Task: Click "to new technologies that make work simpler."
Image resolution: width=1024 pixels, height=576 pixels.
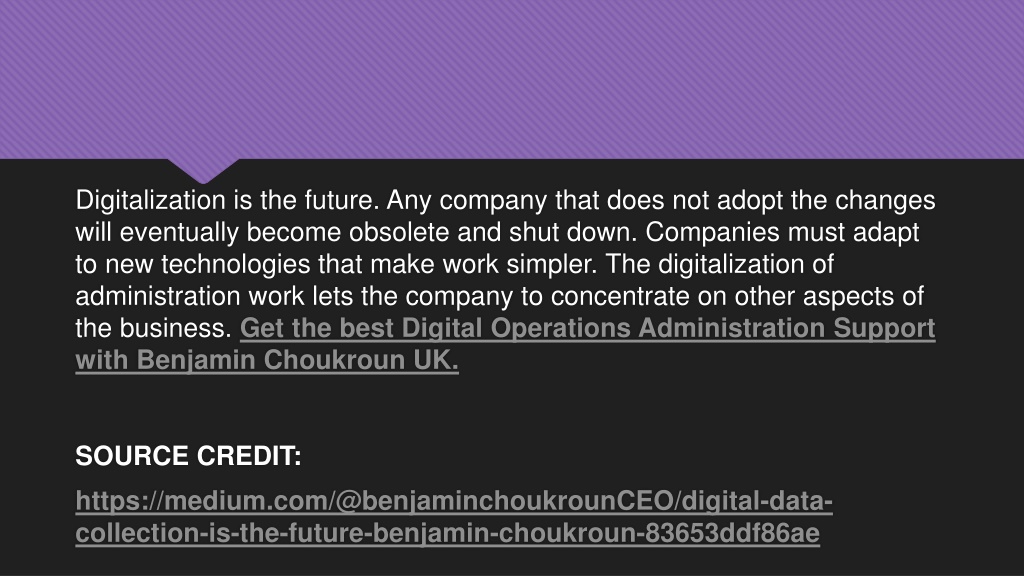Action: click(x=336, y=264)
